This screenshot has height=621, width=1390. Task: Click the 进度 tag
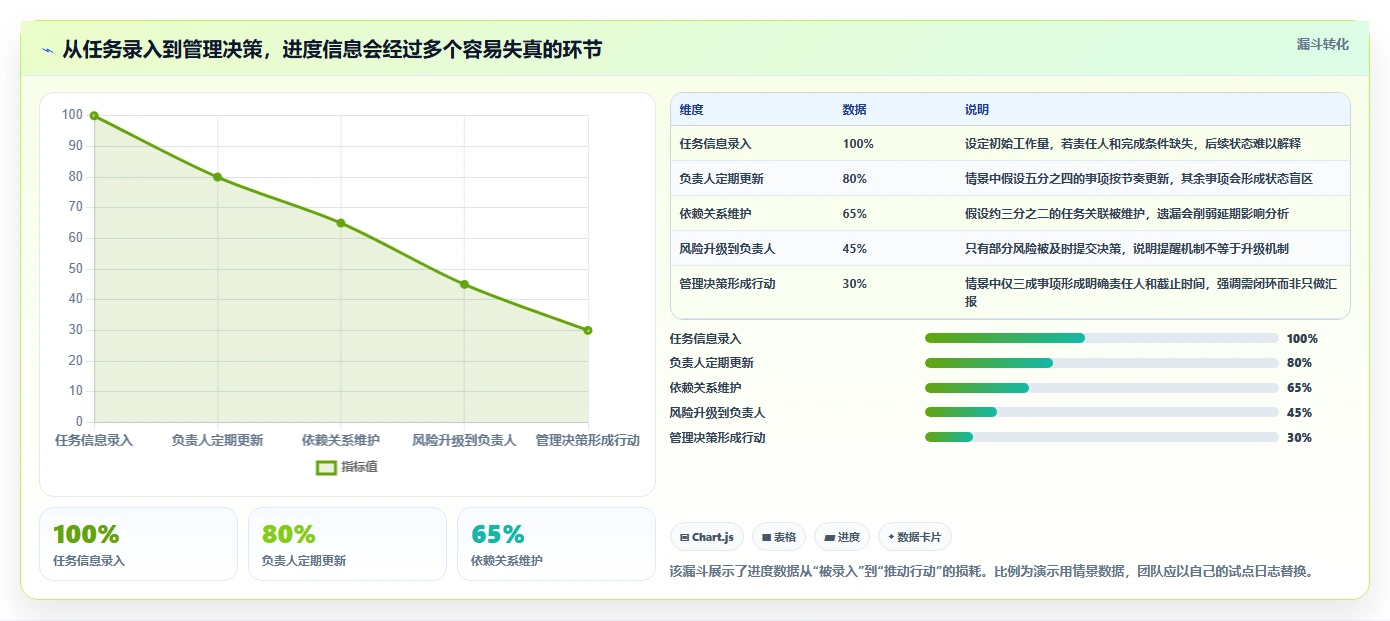[842, 537]
